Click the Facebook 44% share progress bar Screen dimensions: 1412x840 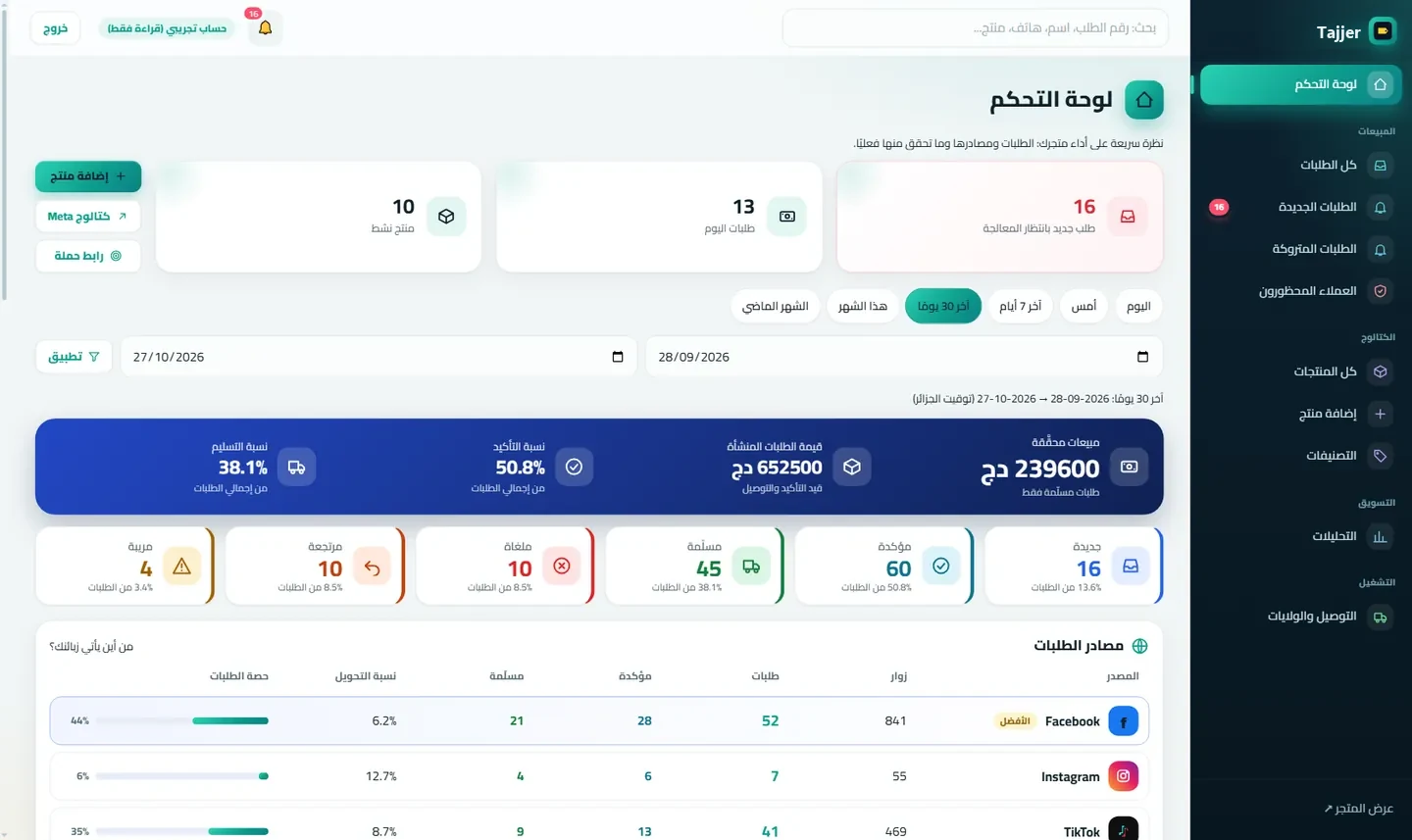(x=182, y=721)
